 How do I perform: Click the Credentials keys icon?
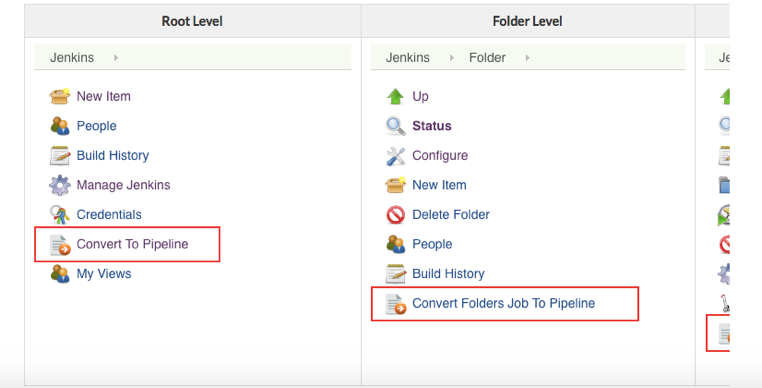point(60,215)
